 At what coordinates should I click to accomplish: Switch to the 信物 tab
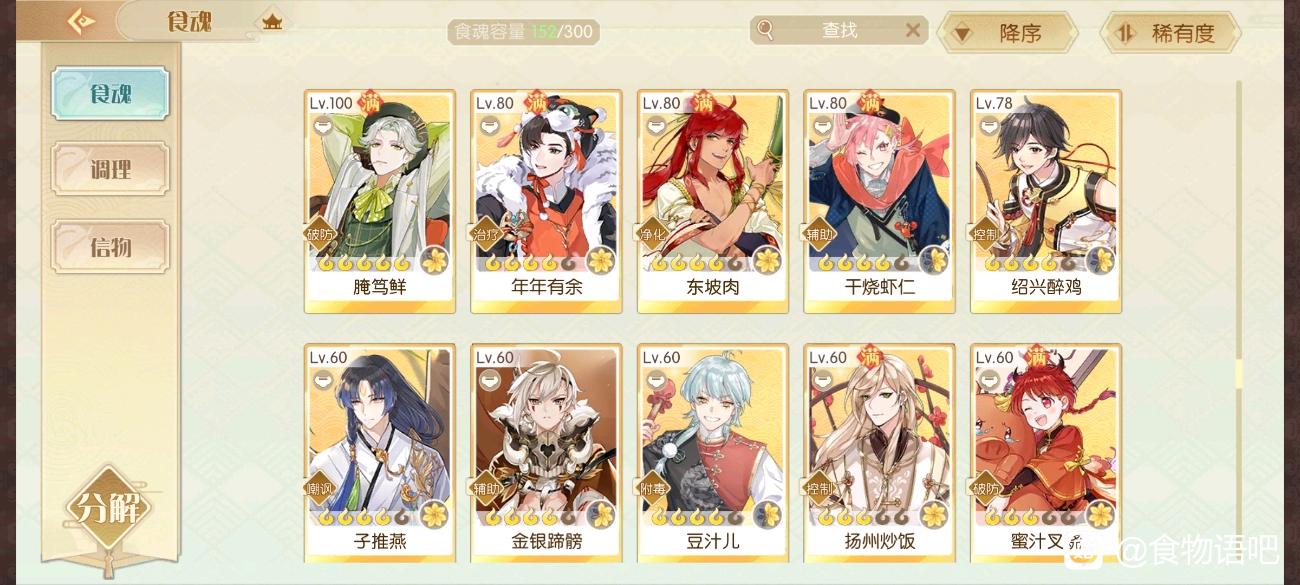[x=110, y=246]
